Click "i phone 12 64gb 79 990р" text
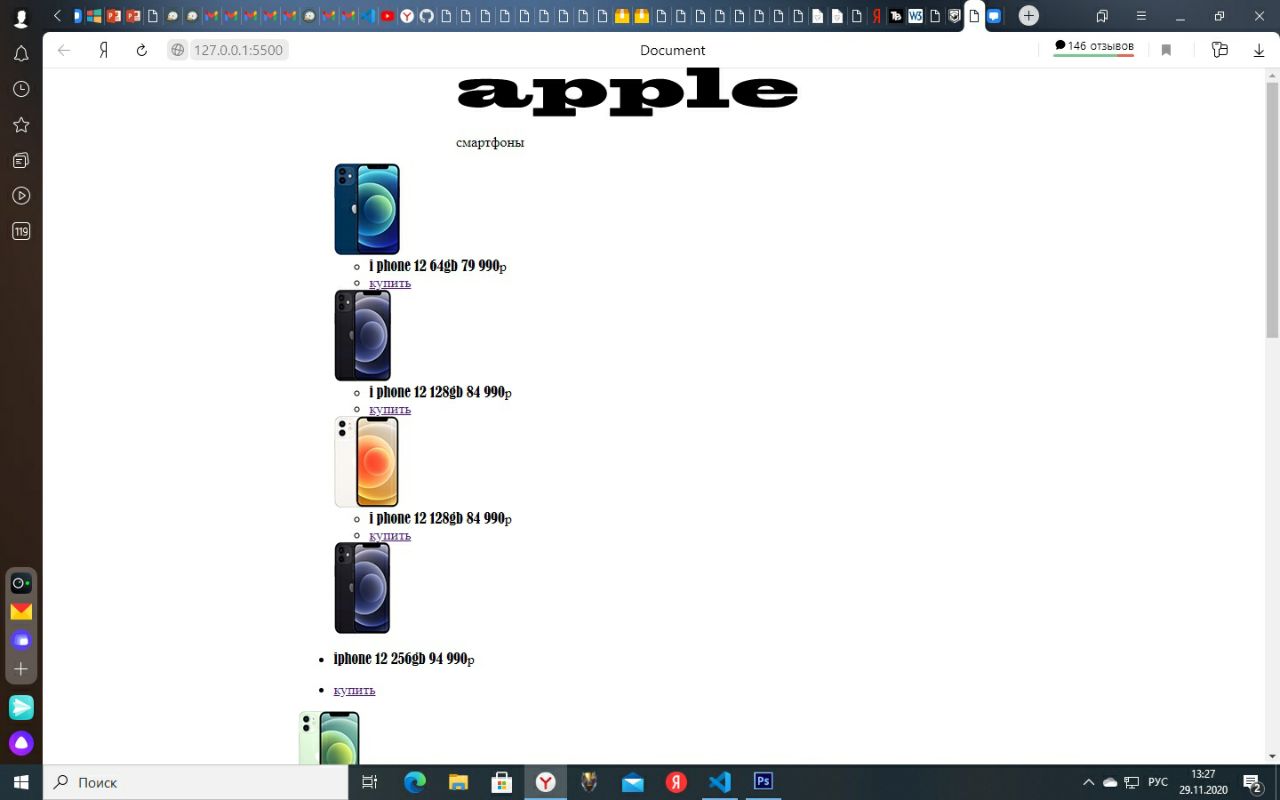The image size is (1280, 800). coord(438,266)
